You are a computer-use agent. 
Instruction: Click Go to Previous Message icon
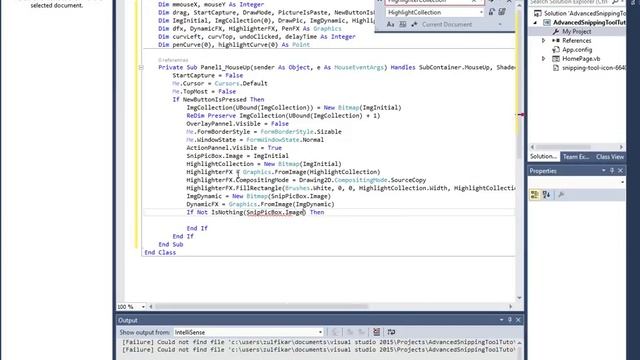[350, 332]
